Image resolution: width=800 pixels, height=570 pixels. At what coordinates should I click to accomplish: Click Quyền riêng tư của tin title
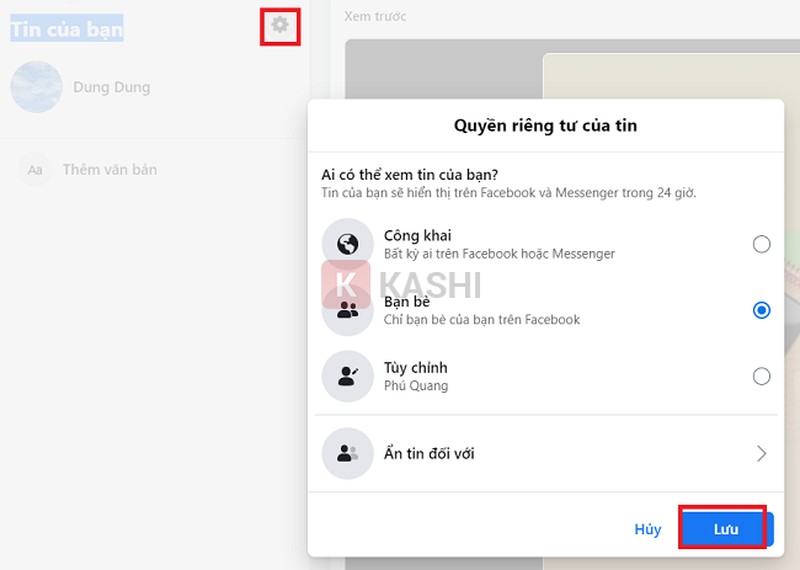click(545, 126)
